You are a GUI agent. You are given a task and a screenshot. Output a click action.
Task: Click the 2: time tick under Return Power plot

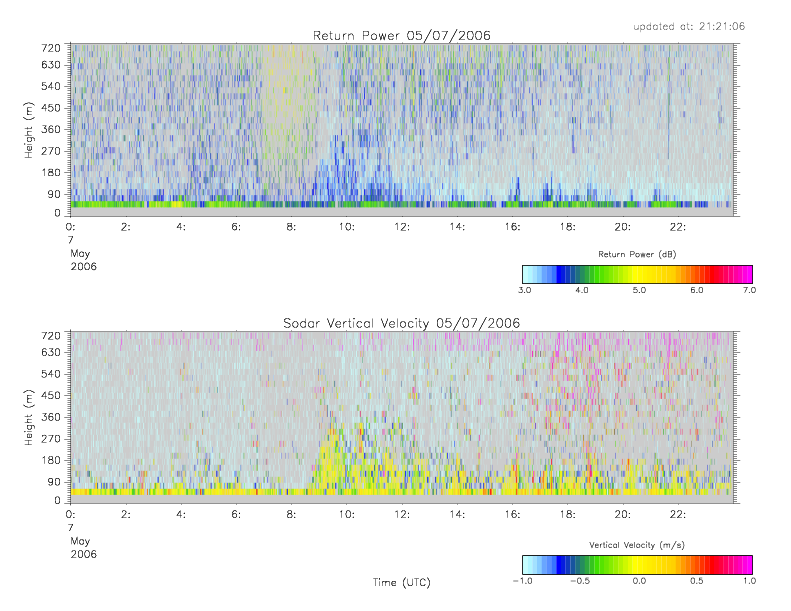click(126, 227)
